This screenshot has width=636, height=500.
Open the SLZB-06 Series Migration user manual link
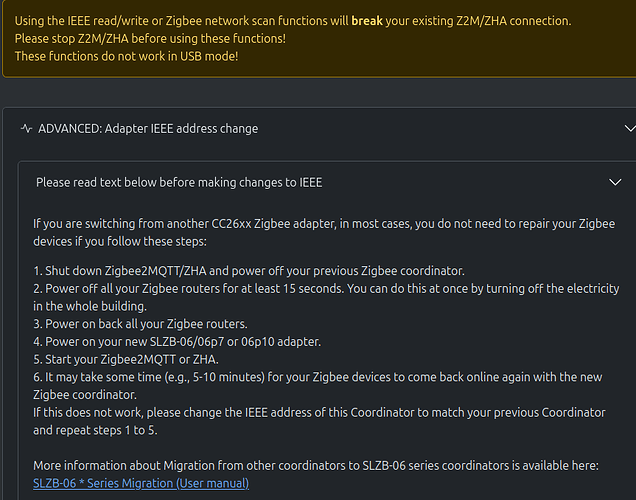pyautogui.click(x=141, y=483)
